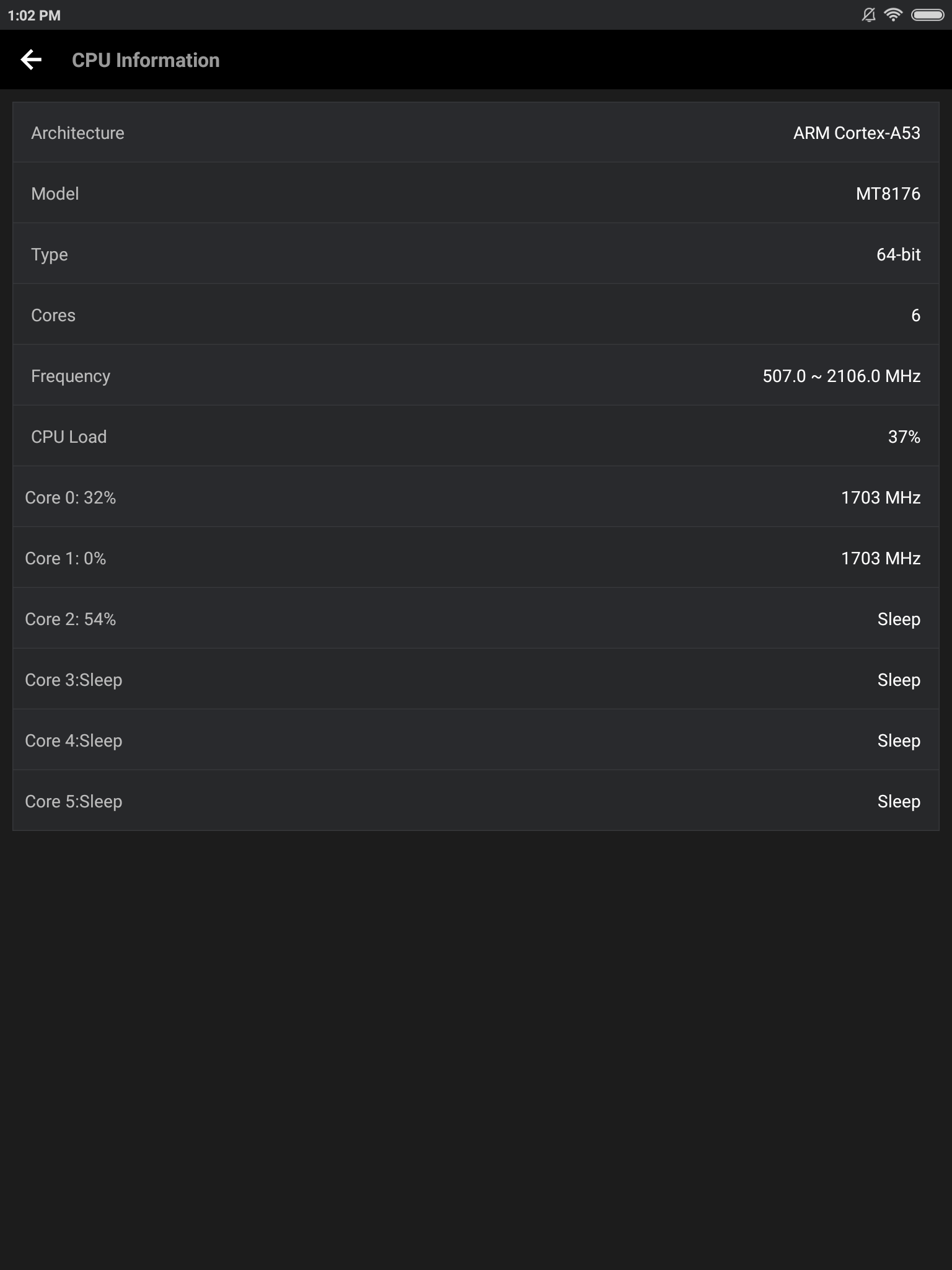
Task: Tap the 37% CPU load value
Action: (x=904, y=437)
